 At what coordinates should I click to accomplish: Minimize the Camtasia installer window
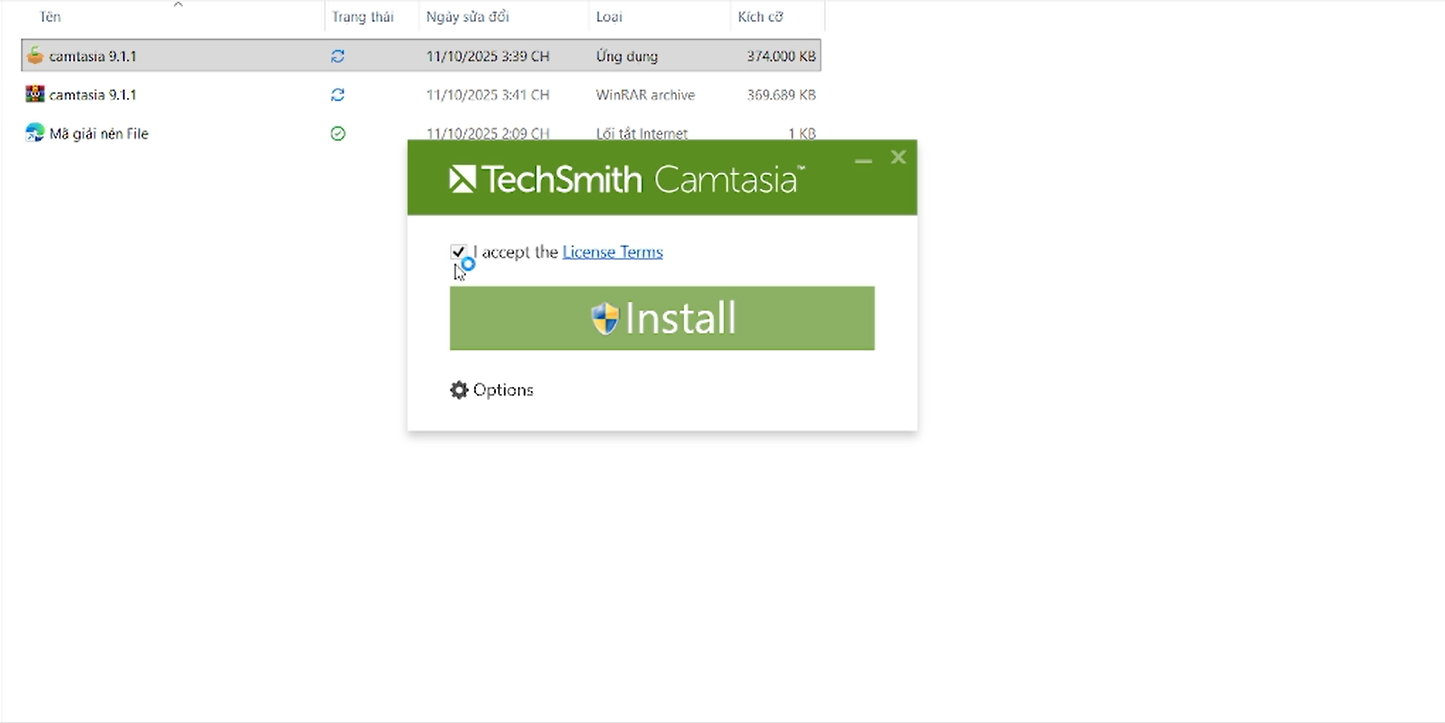click(863, 158)
